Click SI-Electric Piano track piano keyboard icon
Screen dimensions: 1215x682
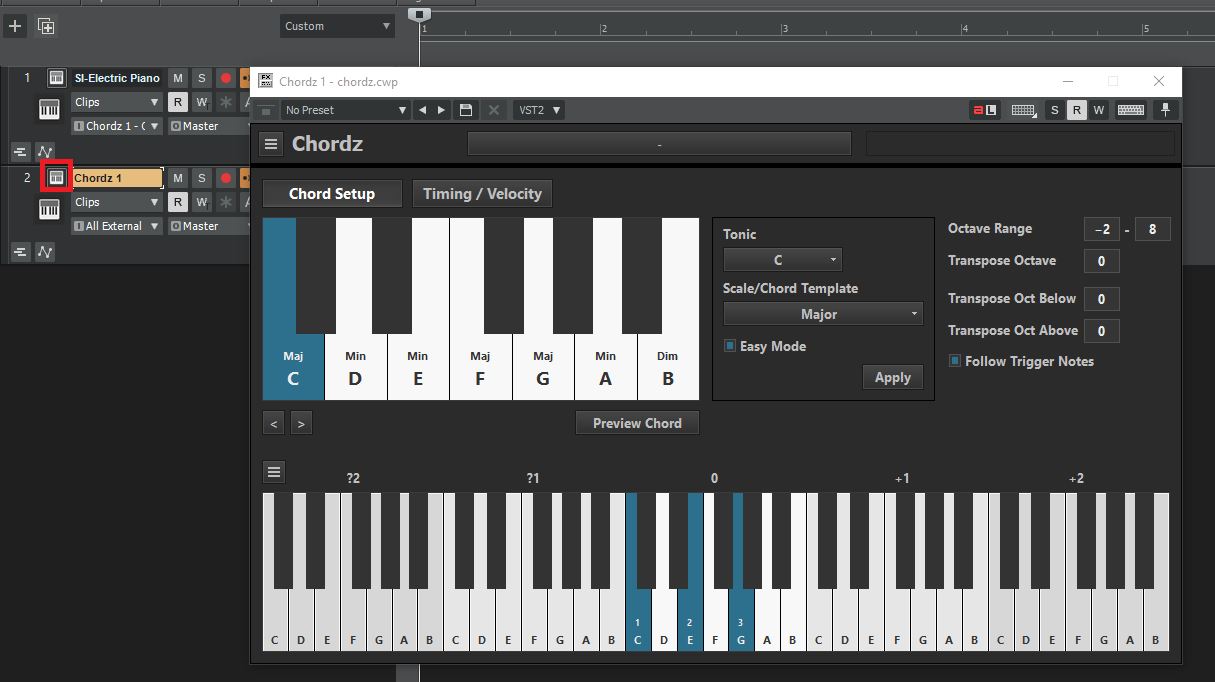coord(49,110)
